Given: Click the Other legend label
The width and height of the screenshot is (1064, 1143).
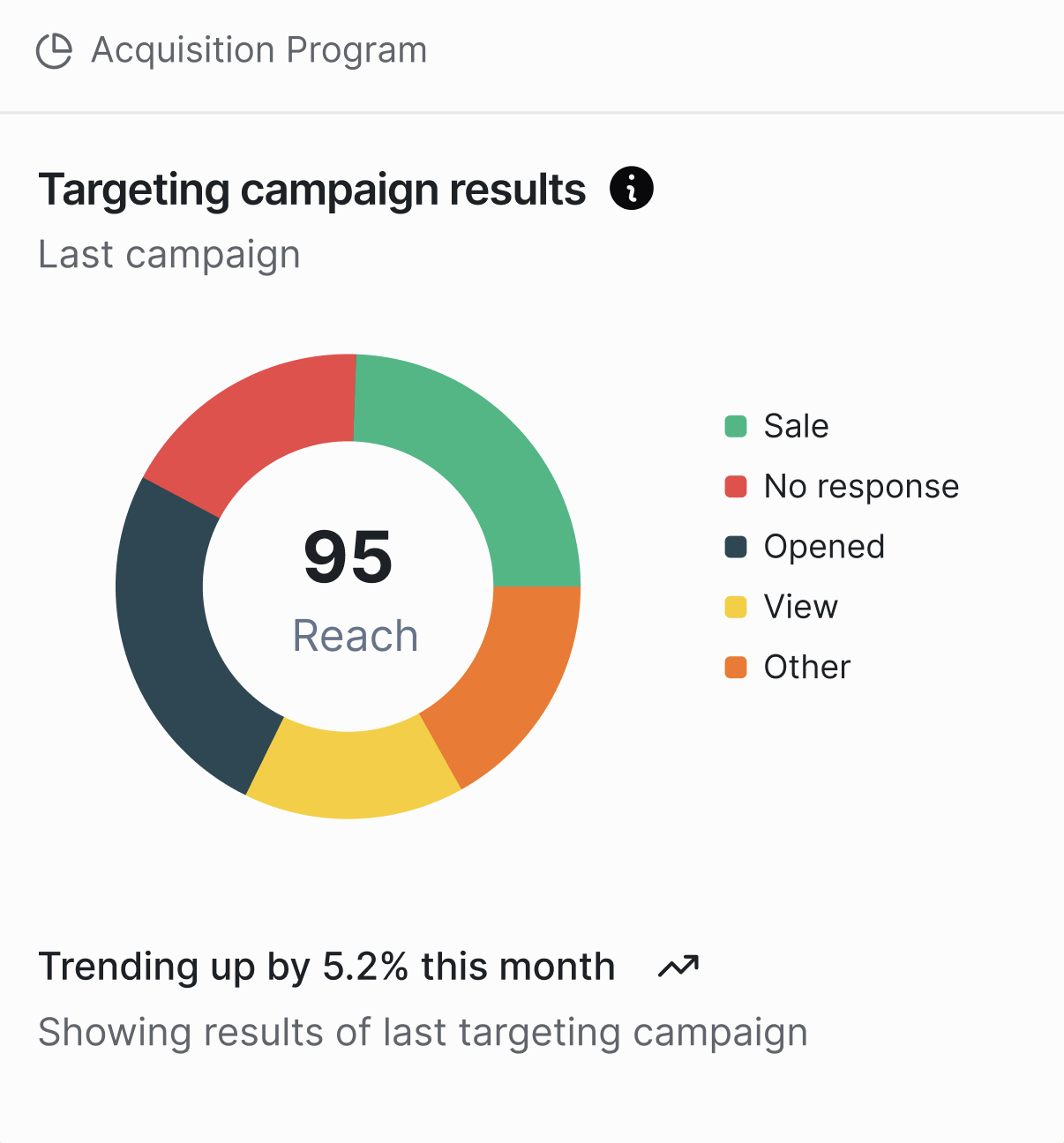Looking at the screenshot, I should 807,667.
